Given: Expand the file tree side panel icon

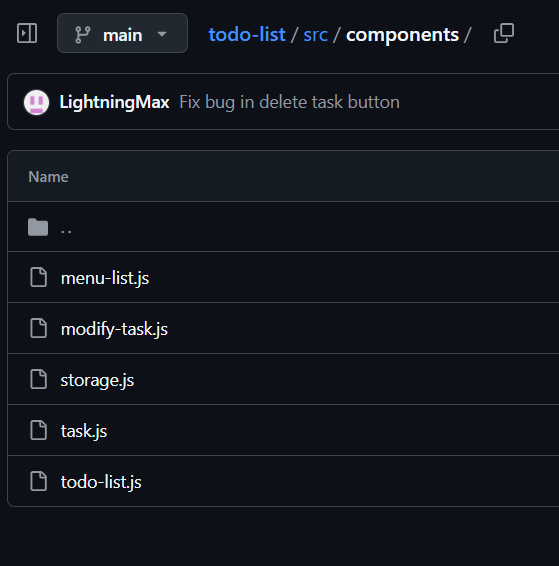Looking at the screenshot, I should coord(27,34).
